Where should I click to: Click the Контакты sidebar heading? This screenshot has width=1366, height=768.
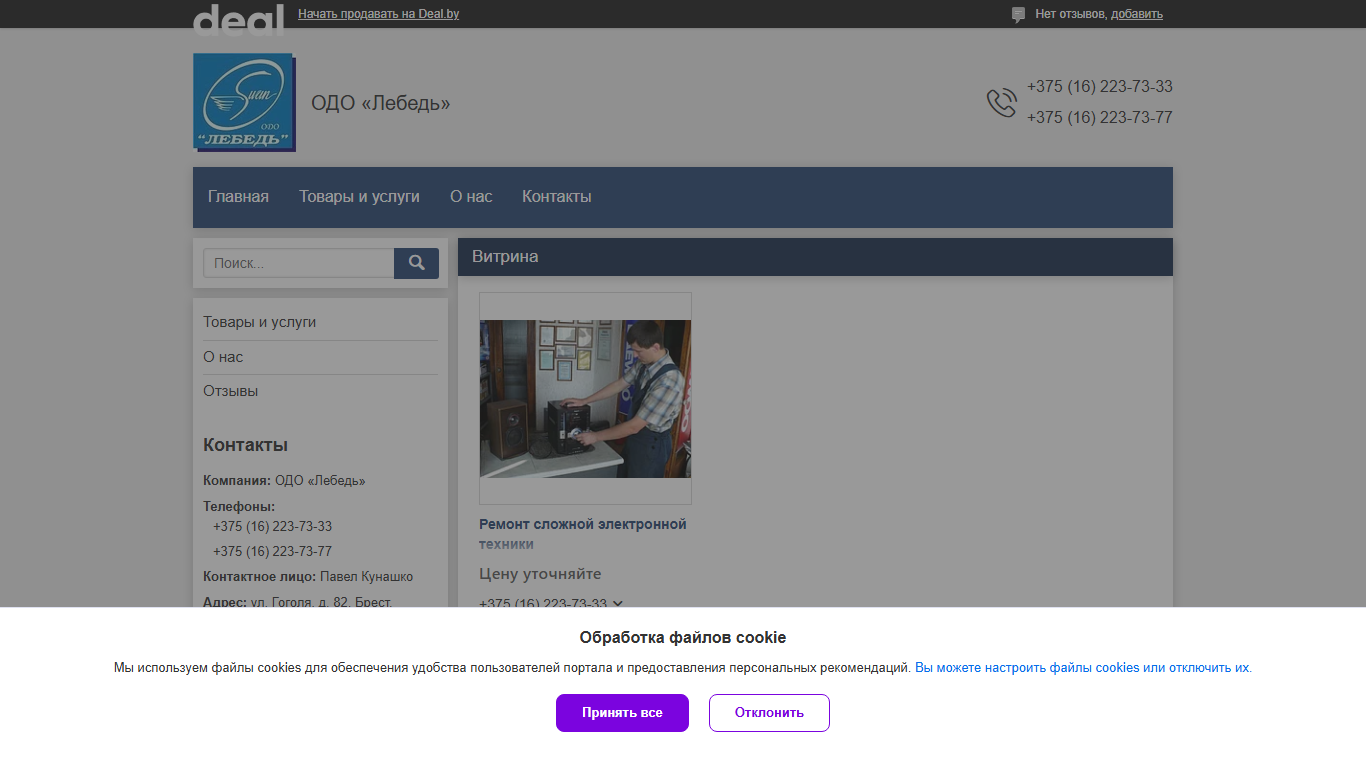coord(245,445)
